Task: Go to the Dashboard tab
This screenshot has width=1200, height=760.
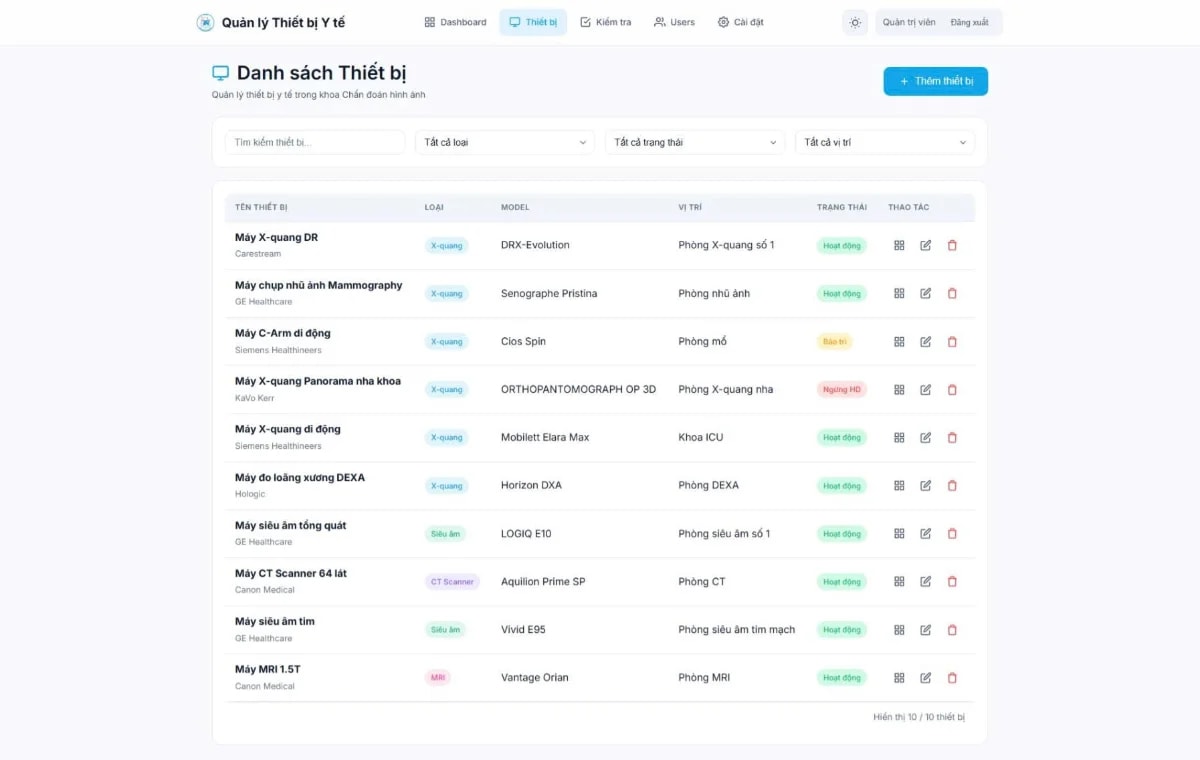Action: [455, 22]
